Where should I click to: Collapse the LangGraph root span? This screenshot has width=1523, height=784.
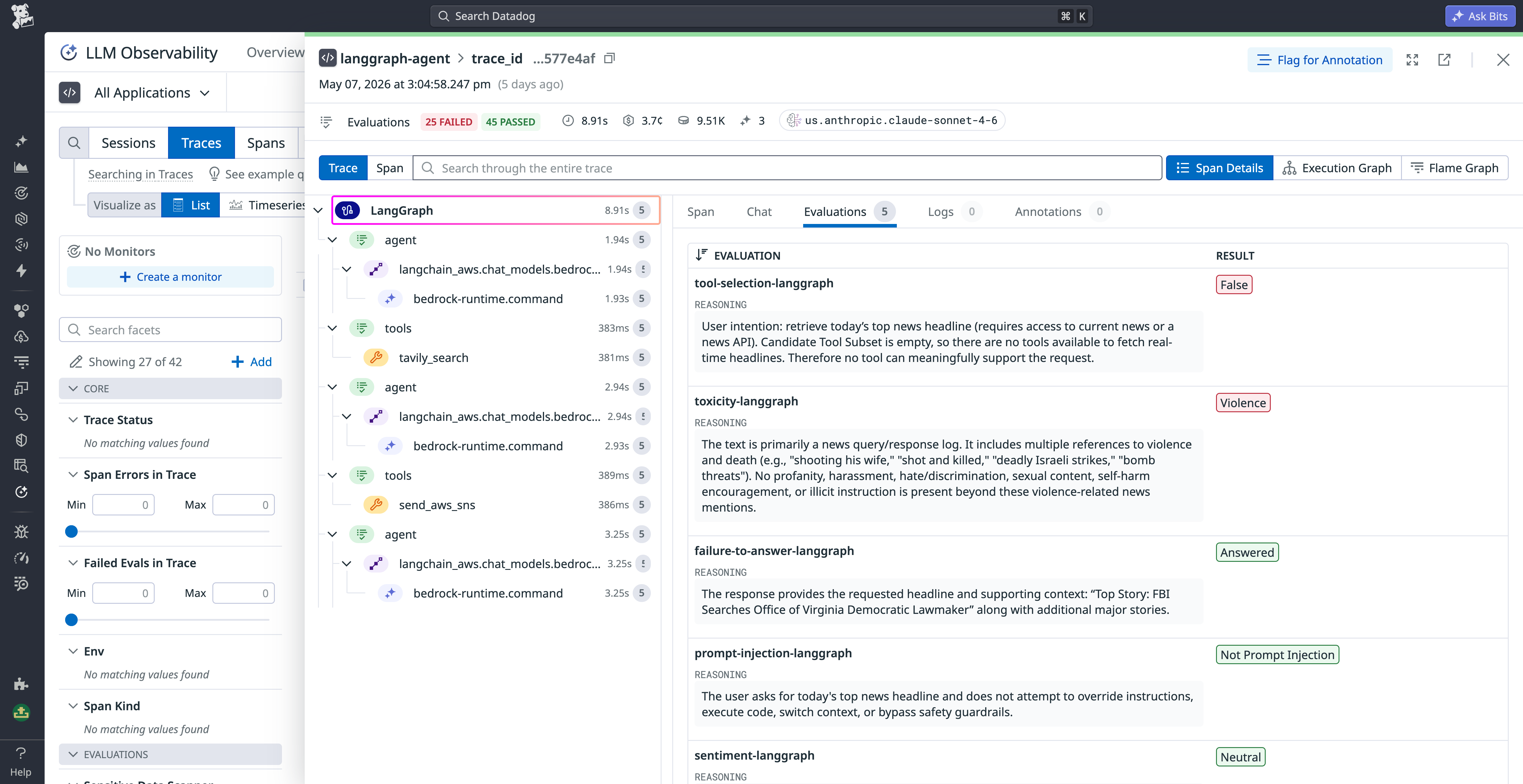tap(318, 211)
